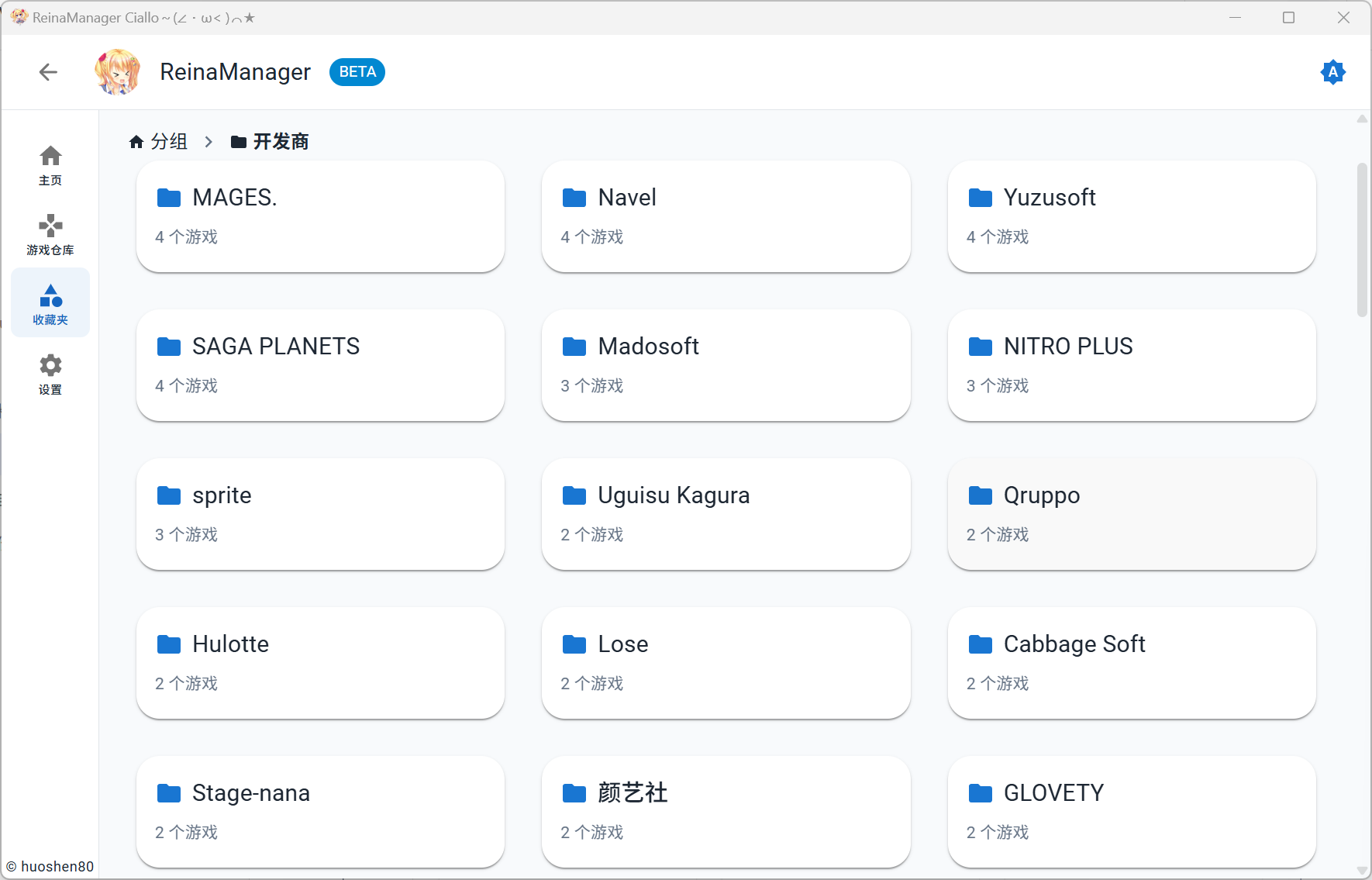1372x880 pixels.
Task: Click "4 个游戏" under Yuzusoft
Action: [x=998, y=236]
